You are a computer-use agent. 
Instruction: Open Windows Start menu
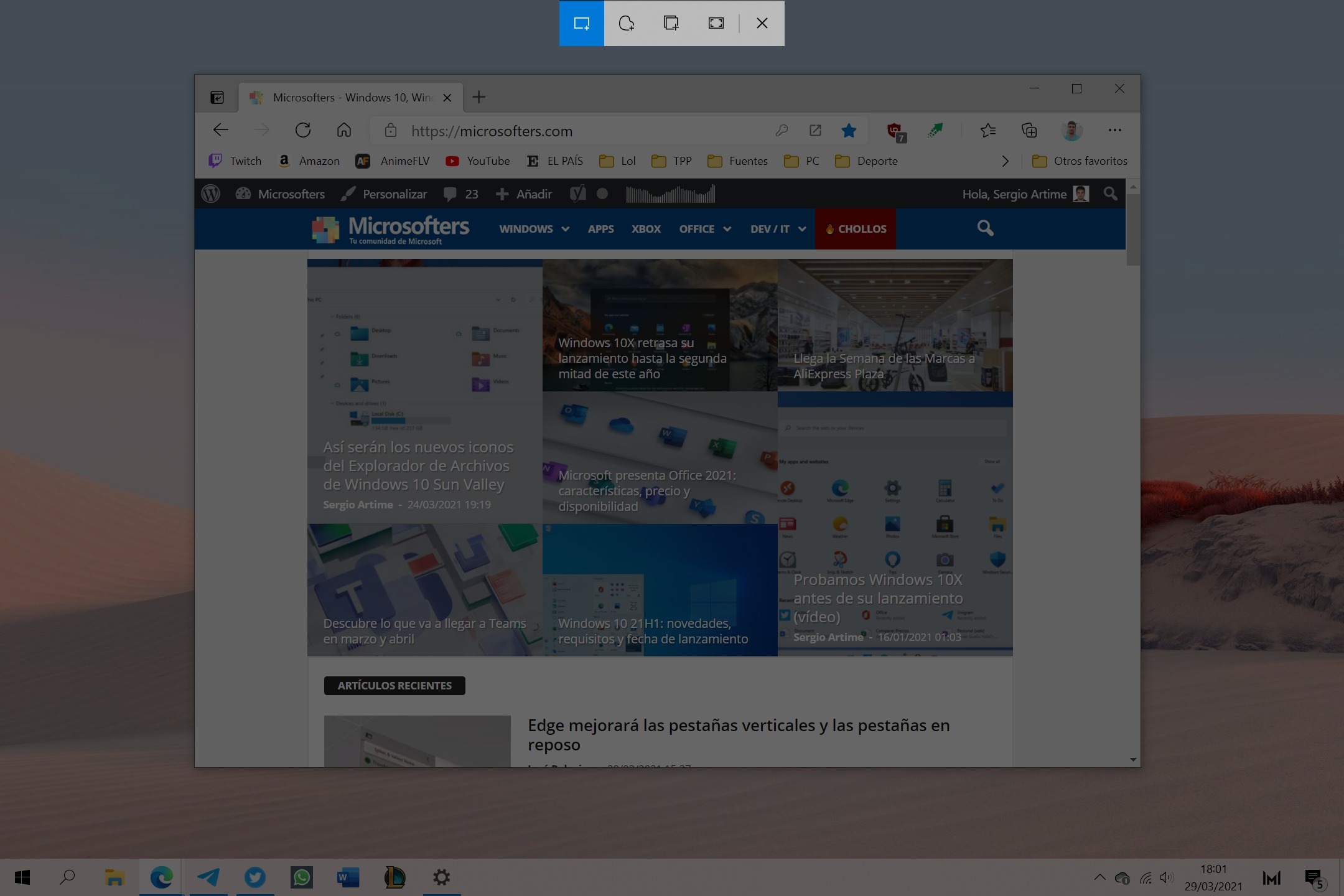(x=22, y=877)
